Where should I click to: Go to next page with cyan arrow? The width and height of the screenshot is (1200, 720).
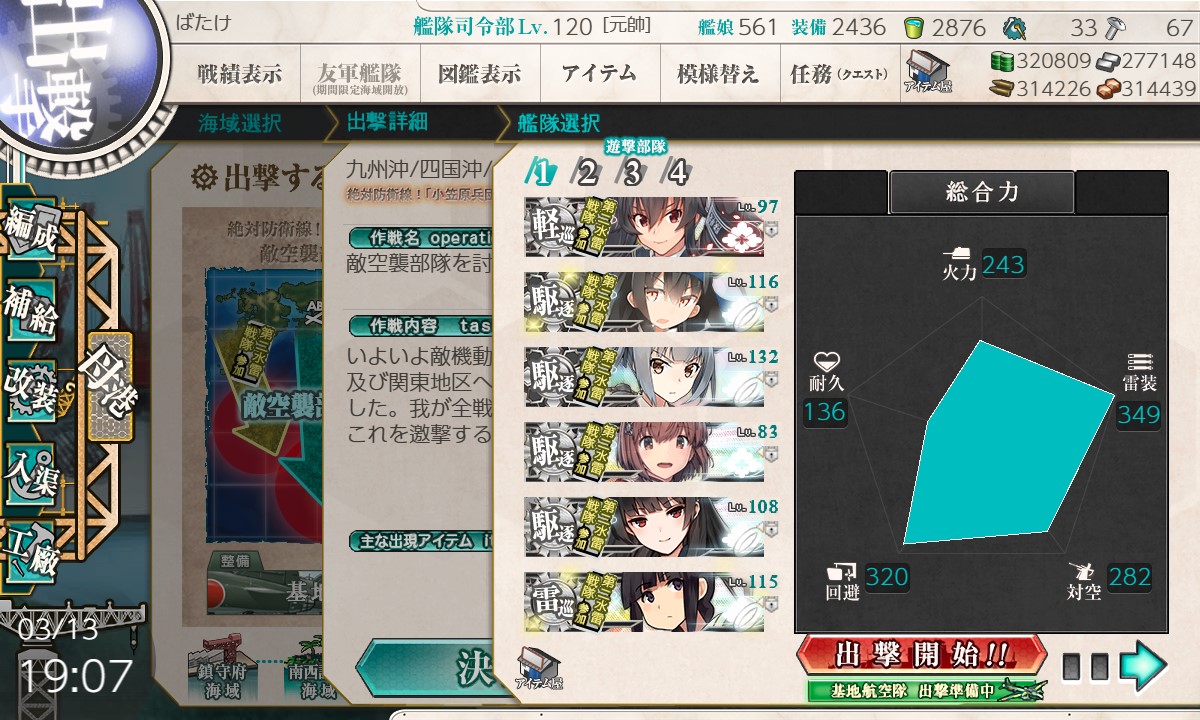[x=1143, y=665]
